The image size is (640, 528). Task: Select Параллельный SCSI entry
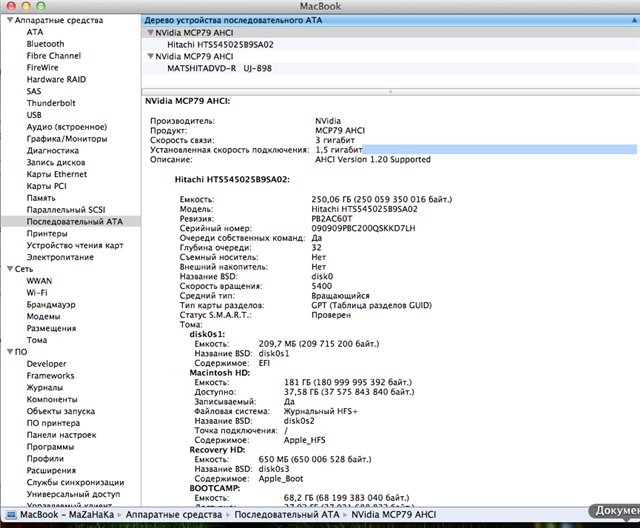[x=66, y=209]
